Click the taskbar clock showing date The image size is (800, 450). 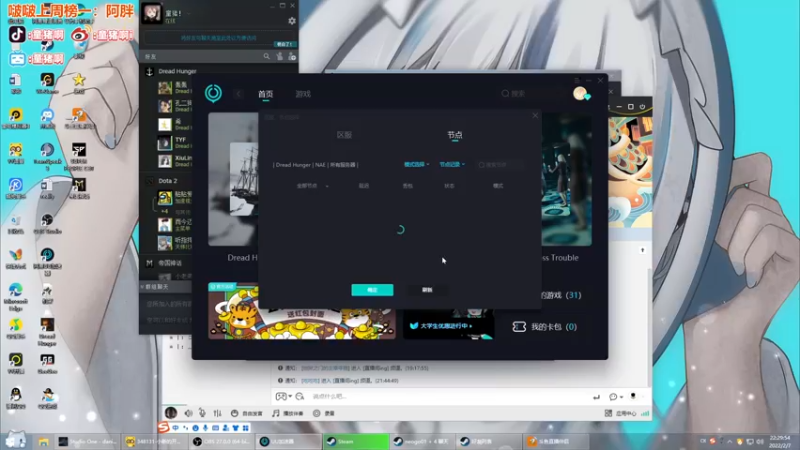(780, 441)
